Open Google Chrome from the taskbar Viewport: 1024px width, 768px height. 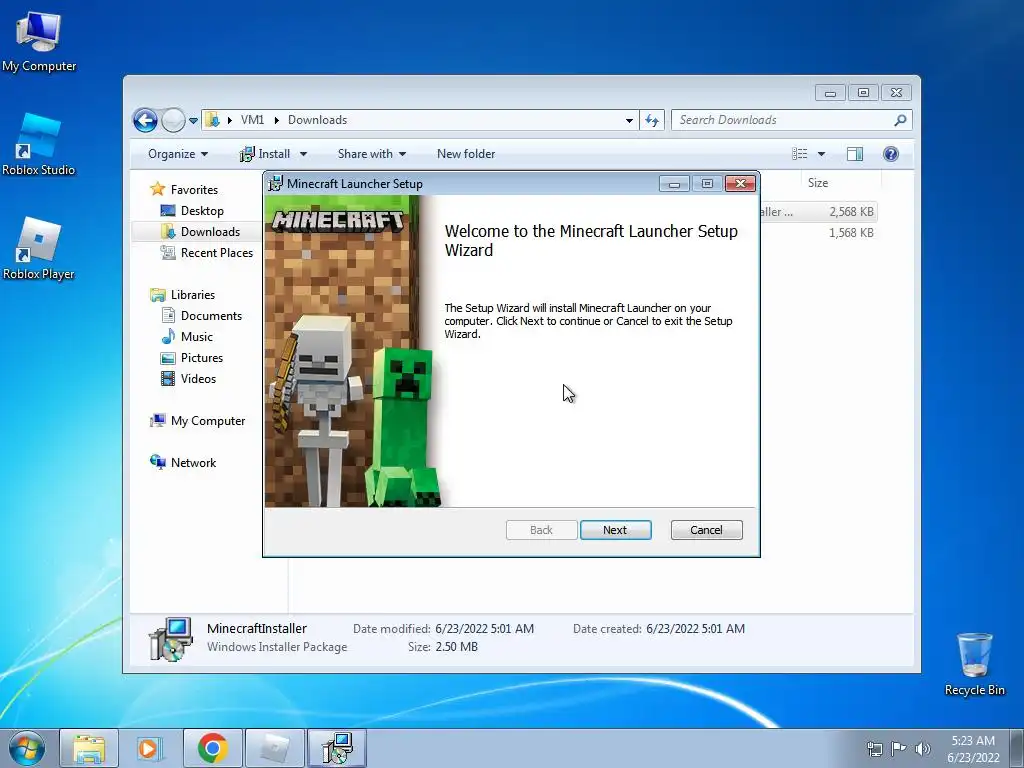pyautogui.click(x=212, y=748)
